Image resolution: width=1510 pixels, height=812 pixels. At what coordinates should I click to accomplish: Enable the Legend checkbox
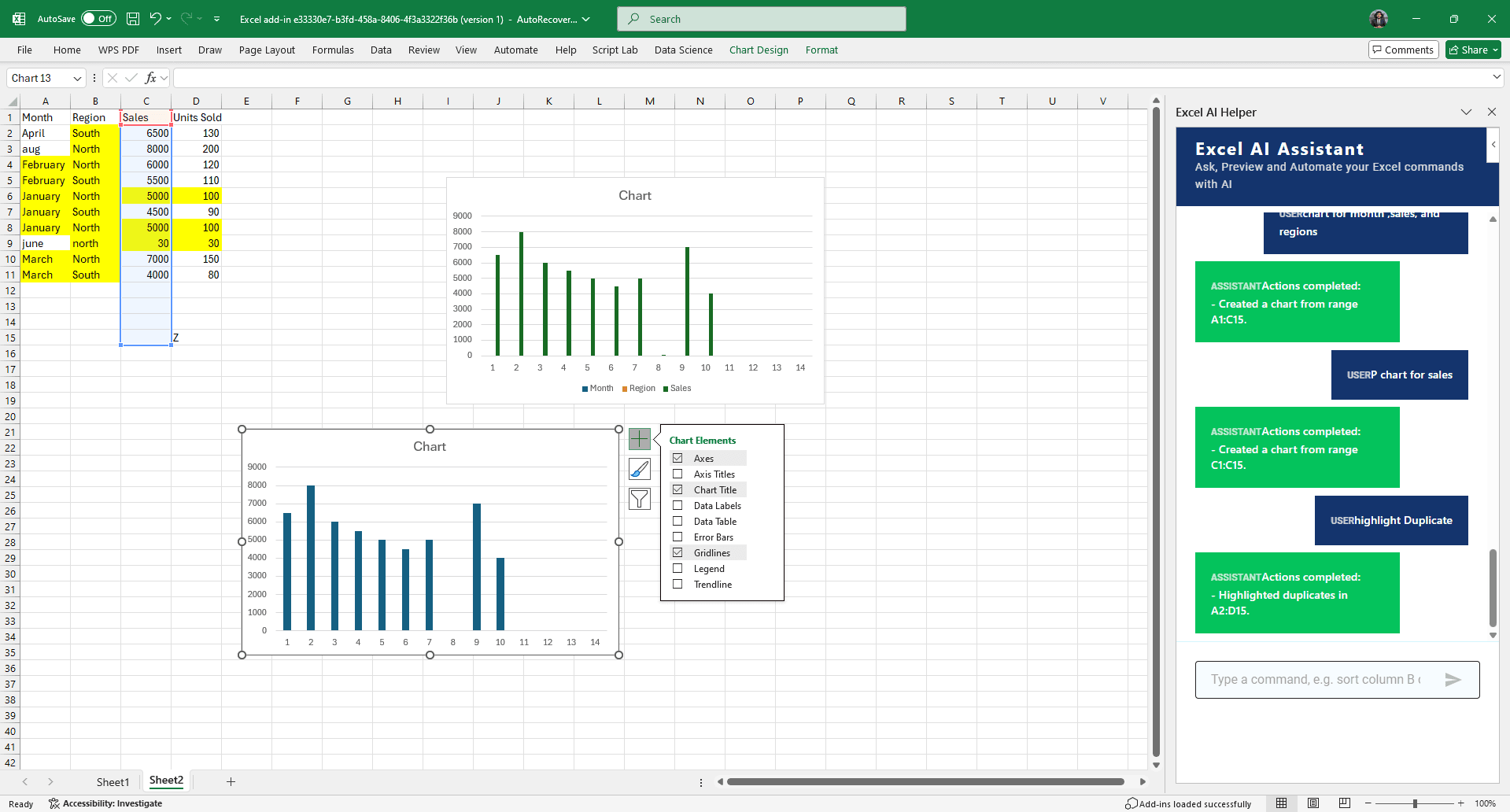[x=677, y=568]
